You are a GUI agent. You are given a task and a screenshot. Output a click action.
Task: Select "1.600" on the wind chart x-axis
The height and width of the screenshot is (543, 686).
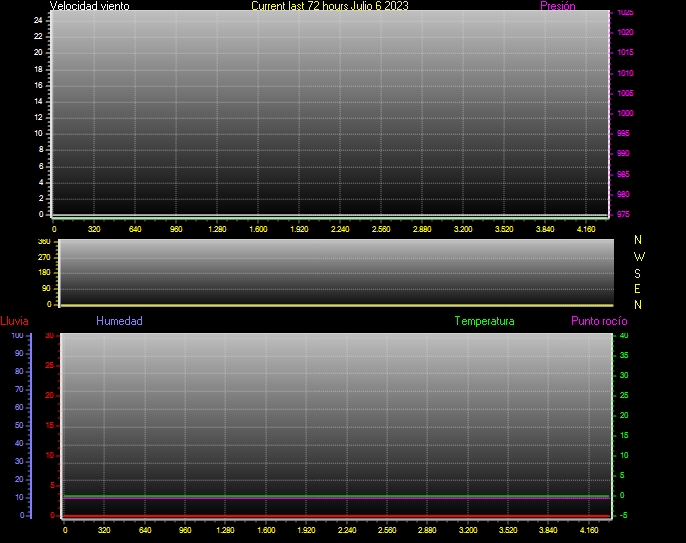[258, 229]
